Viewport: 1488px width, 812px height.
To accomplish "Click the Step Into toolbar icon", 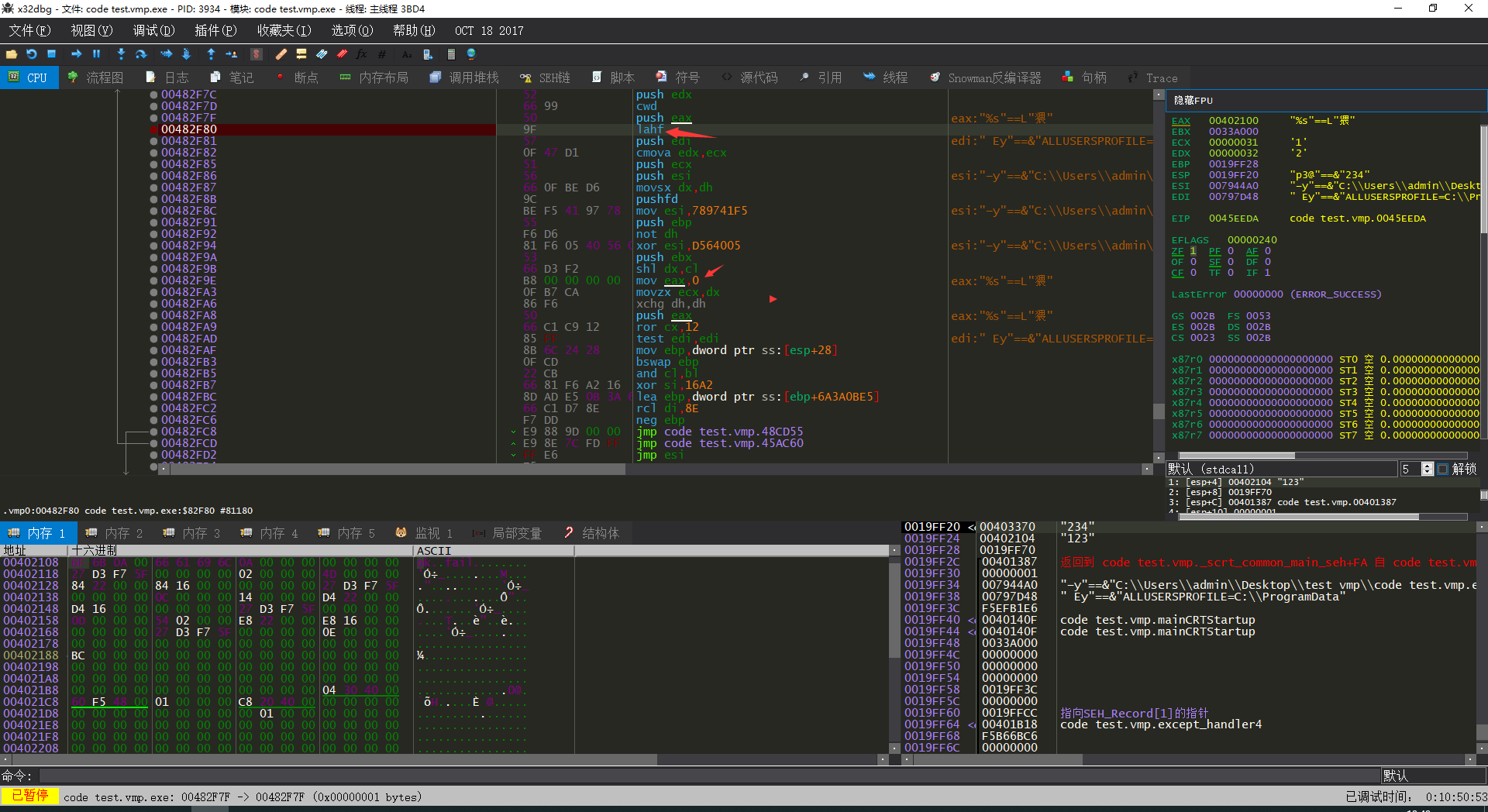I will point(121,54).
